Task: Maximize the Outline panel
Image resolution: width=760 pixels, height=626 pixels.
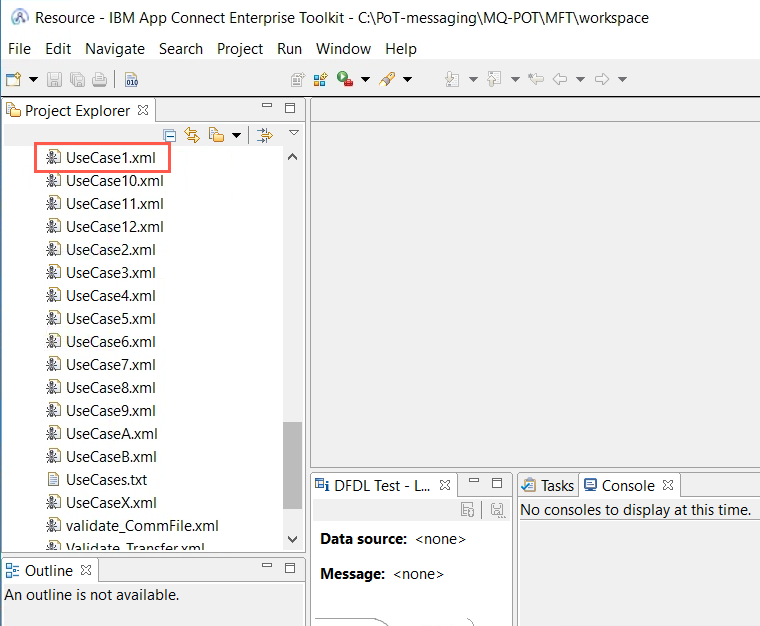Action: 290,568
